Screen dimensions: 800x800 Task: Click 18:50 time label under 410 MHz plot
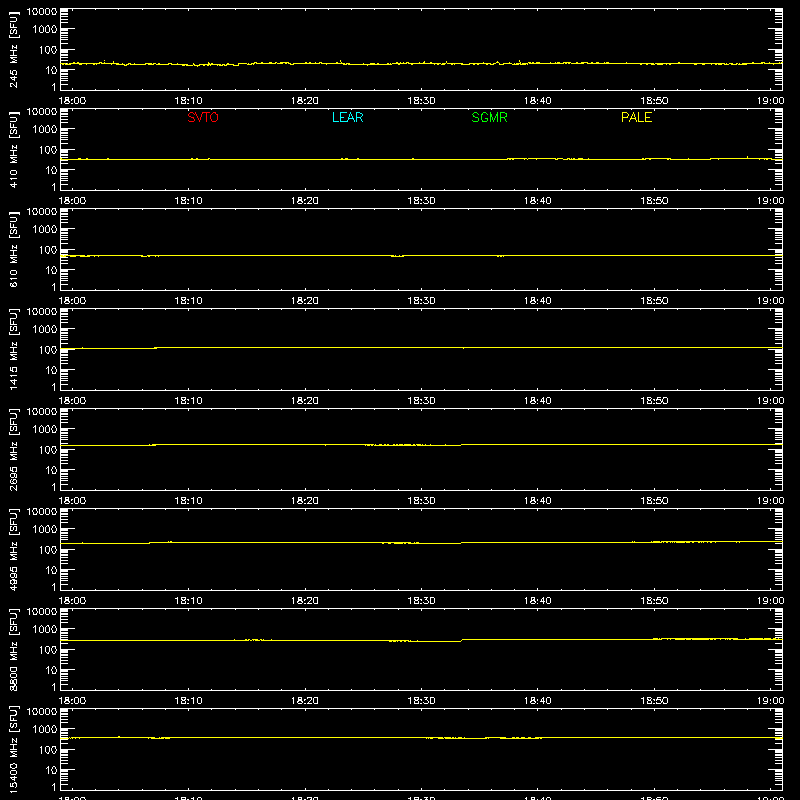(x=654, y=201)
